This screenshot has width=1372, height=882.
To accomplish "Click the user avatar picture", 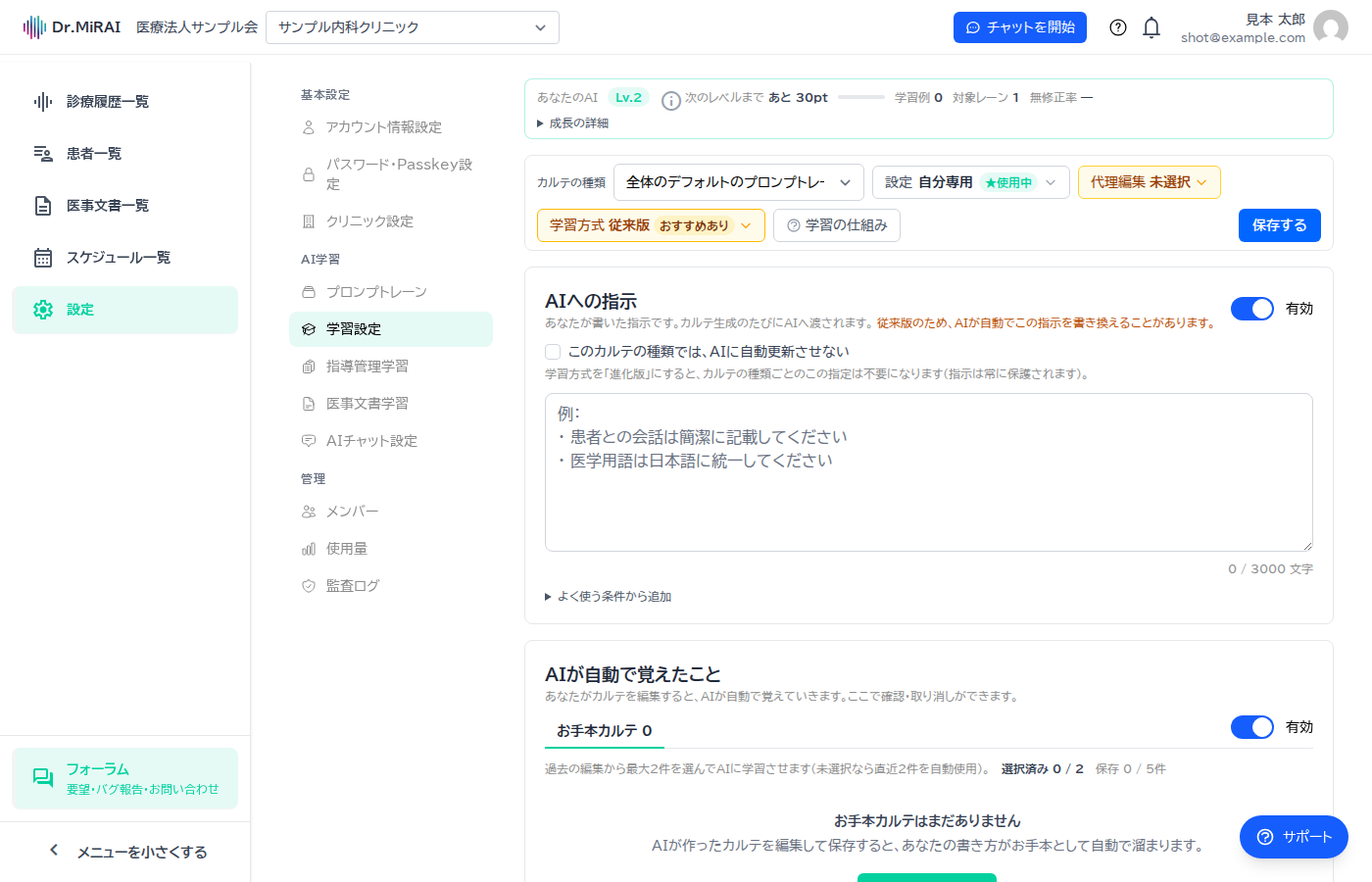I will [x=1331, y=27].
